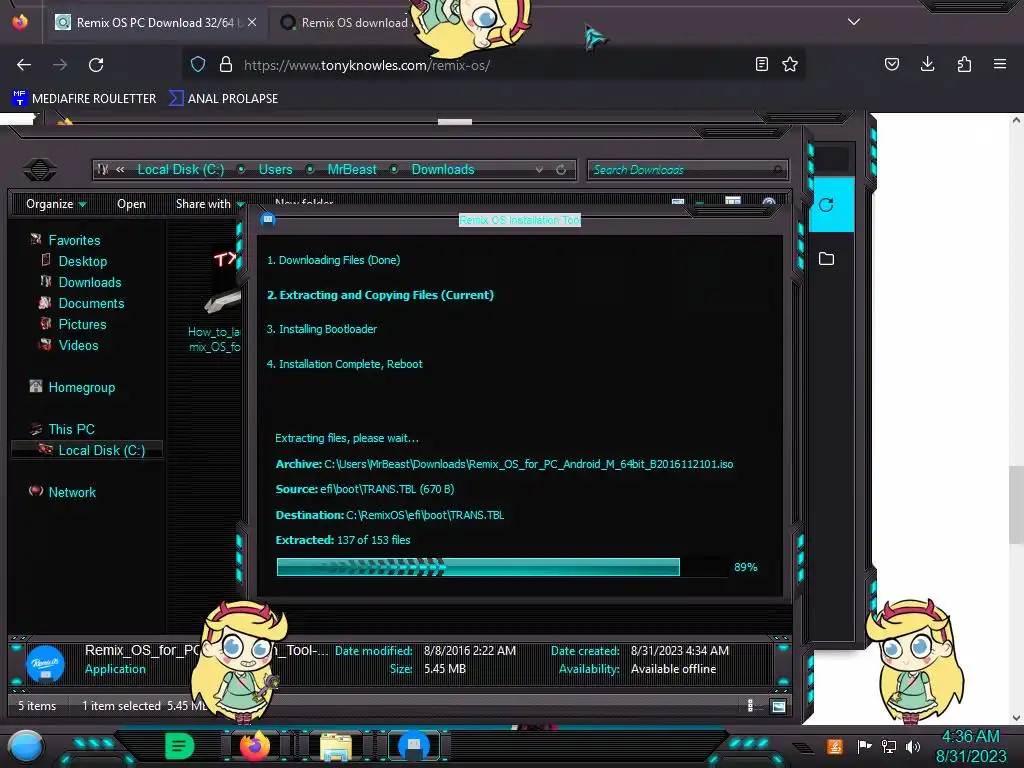Click '2. Extracting and Copying Files (Current)'
1024x768 pixels.
click(x=380, y=295)
